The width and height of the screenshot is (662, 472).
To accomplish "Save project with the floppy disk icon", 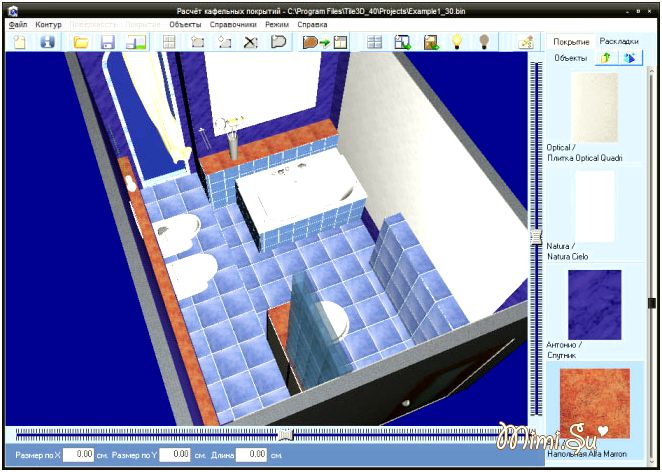I will [x=107, y=42].
